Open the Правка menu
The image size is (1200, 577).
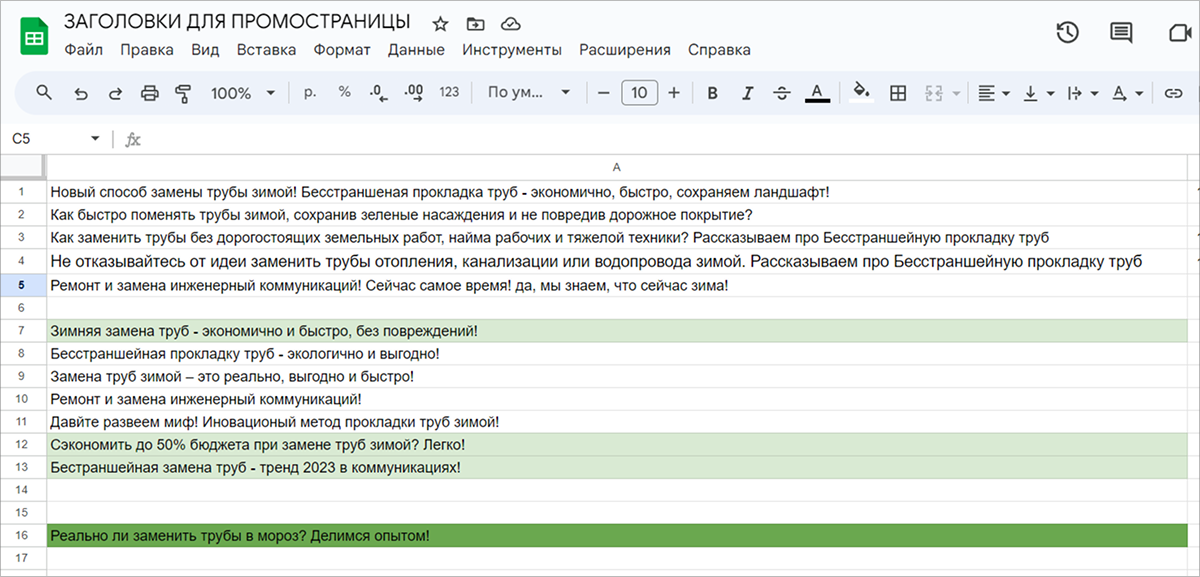pos(147,50)
